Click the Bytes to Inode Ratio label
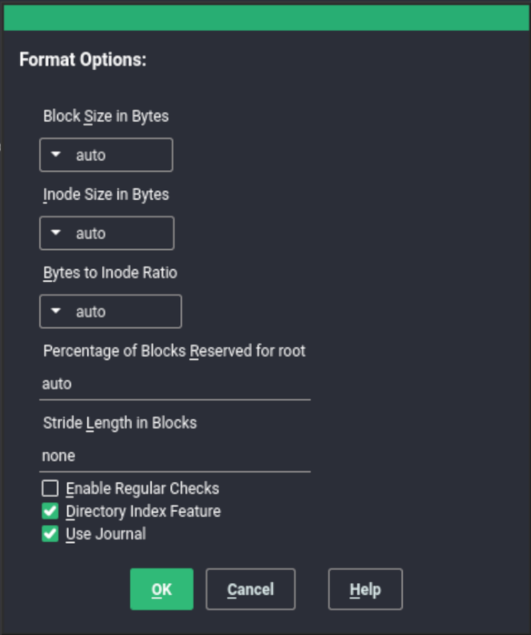This screenshot has height=635, width=531. 110,273
